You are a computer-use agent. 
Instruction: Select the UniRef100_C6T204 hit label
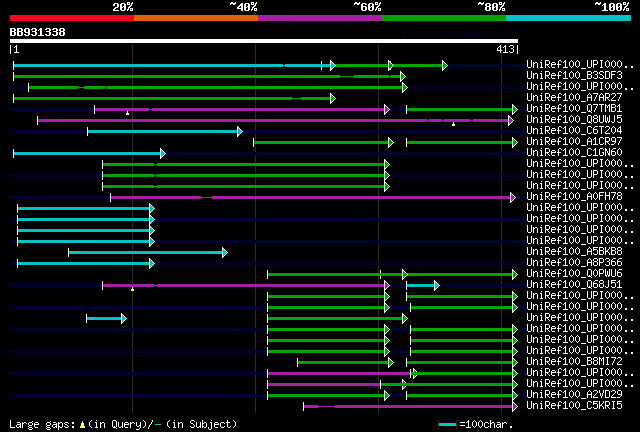574,131
